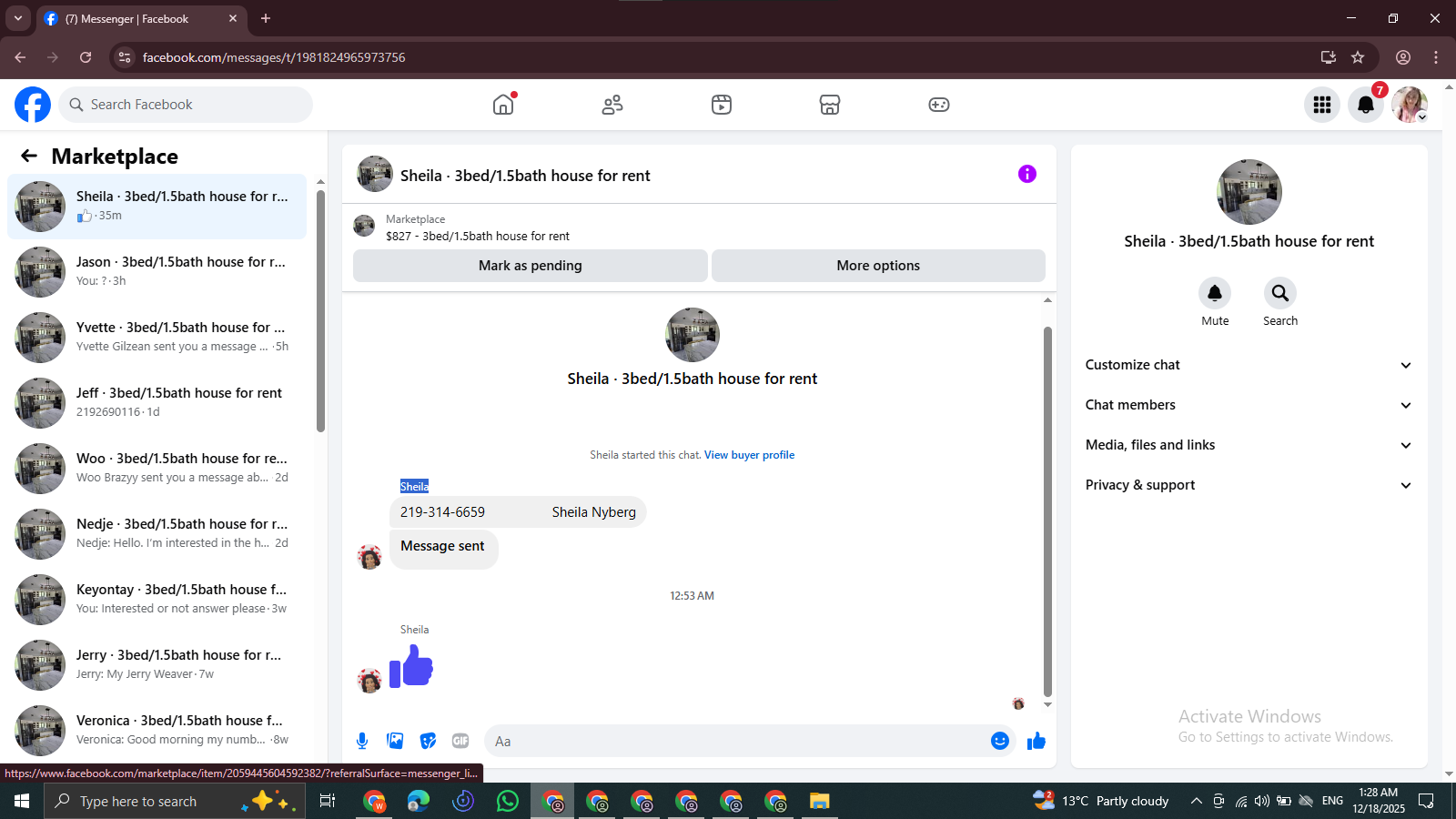Open Chrome three-dot menu
The height and width of the screenshot is (819, 1456).
click(1436, 57)
